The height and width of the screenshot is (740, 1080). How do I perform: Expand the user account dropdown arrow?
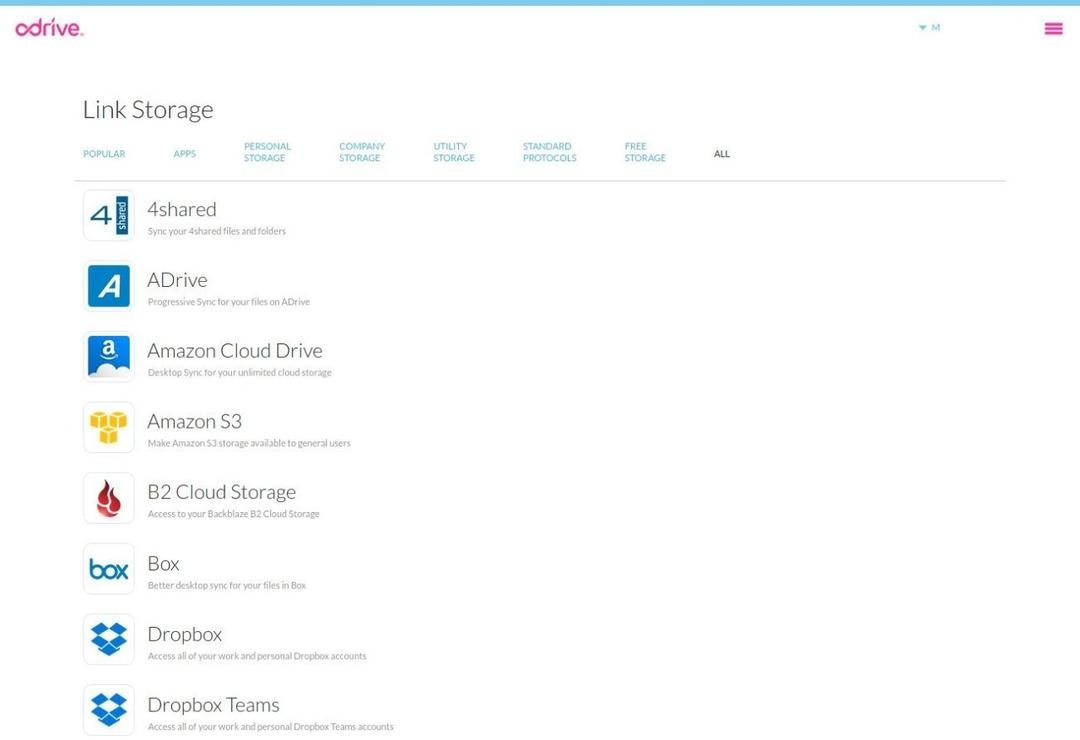click(922, 28)
